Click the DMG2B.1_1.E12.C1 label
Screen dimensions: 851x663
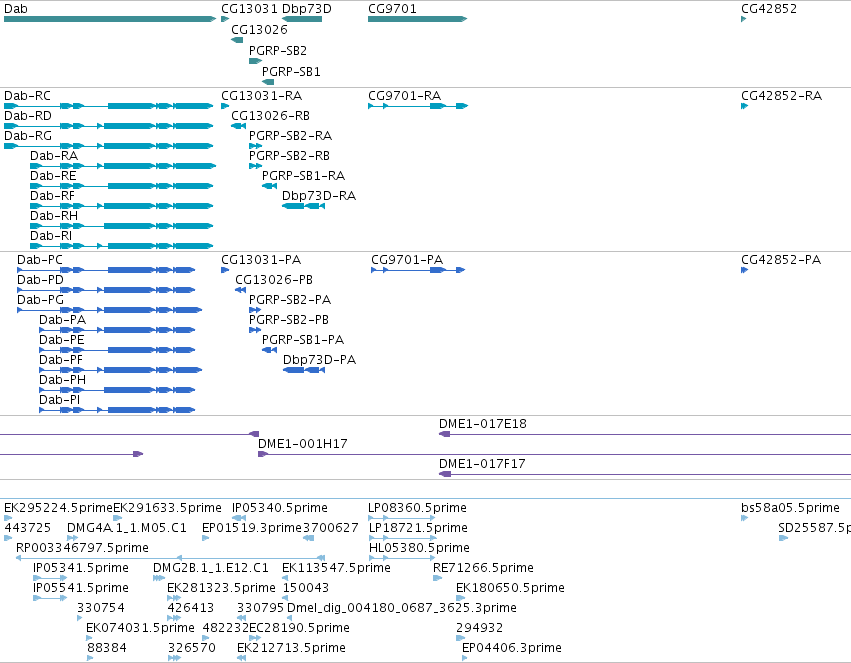point(211,568)
